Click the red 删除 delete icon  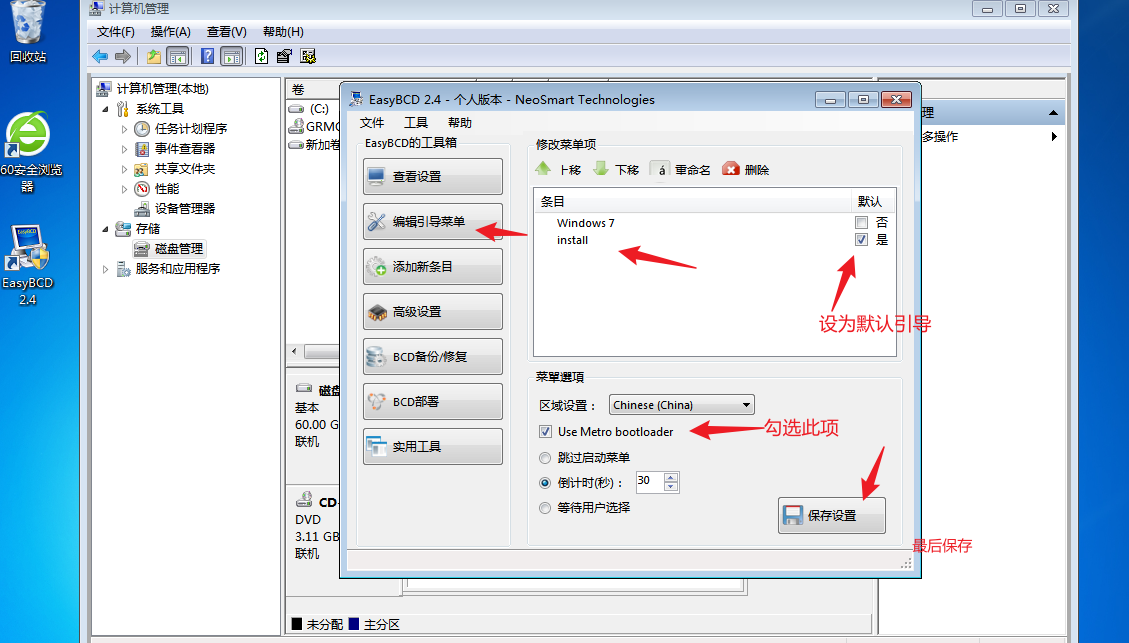point(731,169)
